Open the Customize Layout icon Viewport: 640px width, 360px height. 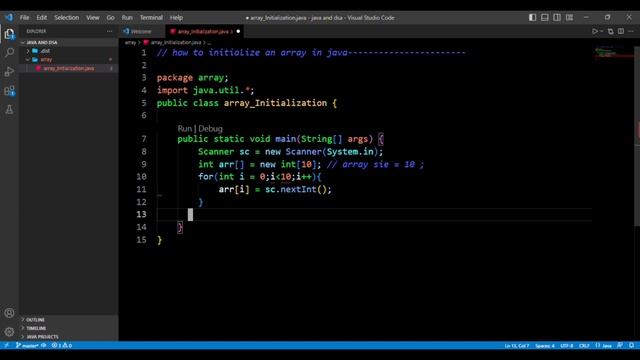pyautogui.click(x=569, y=18)
